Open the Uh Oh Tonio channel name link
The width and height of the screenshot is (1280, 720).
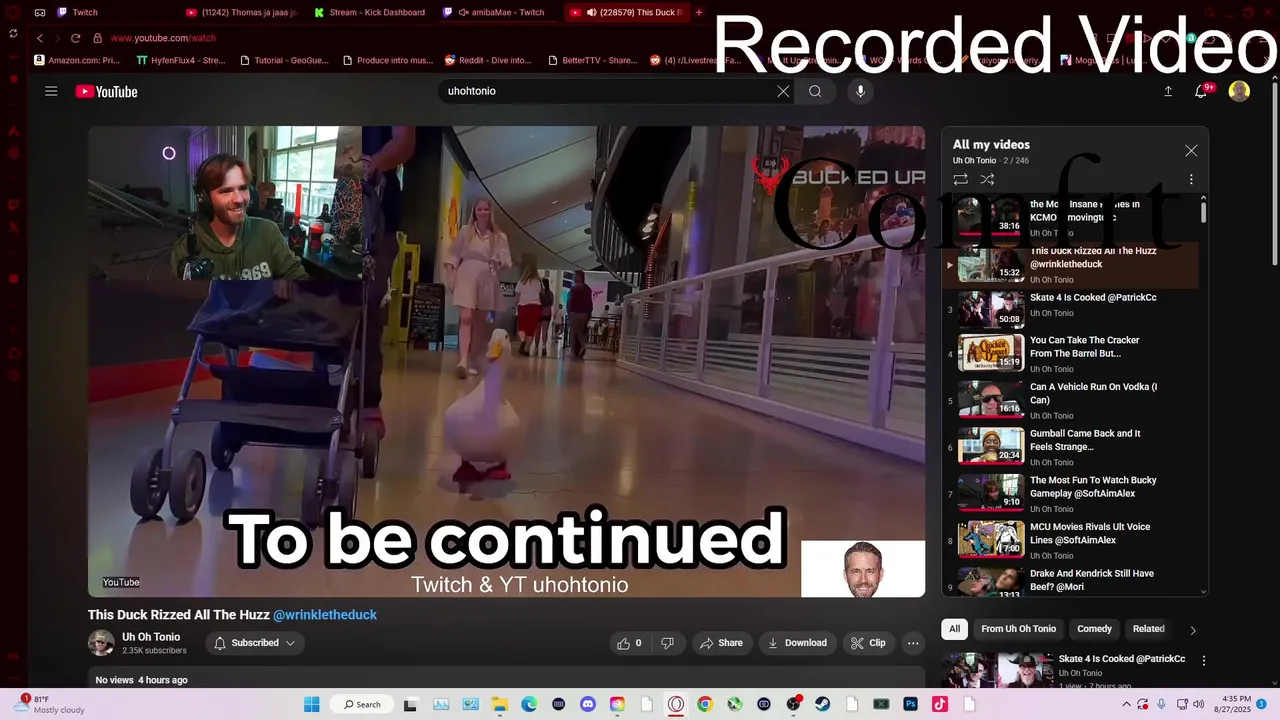[x=151, y=637]
